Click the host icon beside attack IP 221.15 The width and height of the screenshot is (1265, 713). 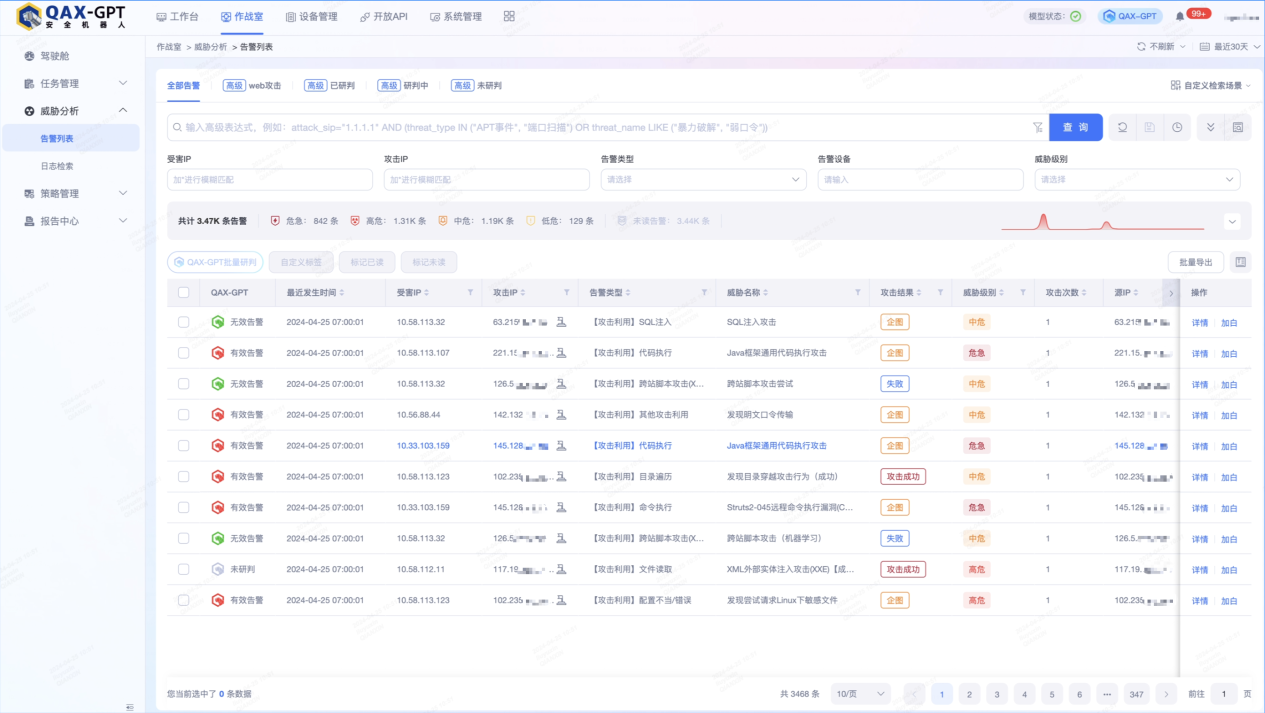(x=561, y=353)
